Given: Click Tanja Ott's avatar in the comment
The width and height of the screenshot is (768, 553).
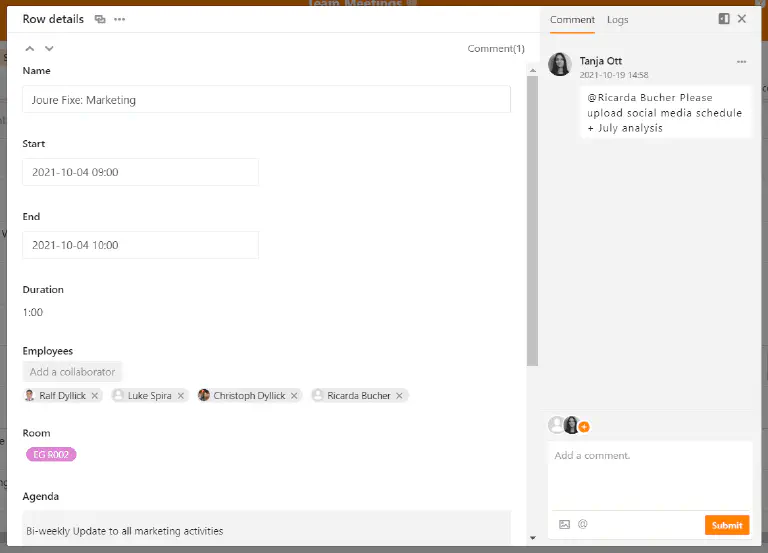Looking at the screenshot, I should point(560,64).
